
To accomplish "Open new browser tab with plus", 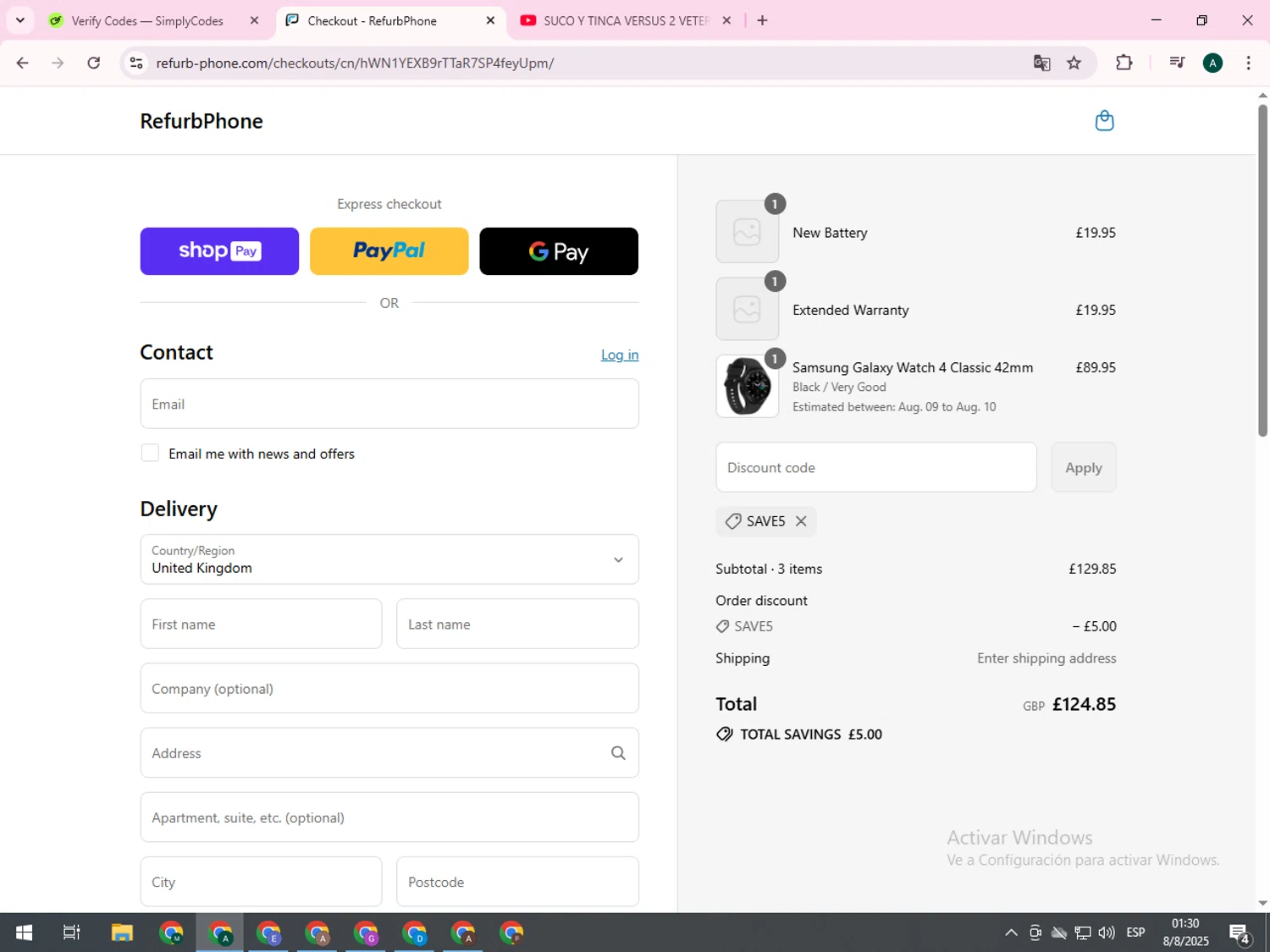I will [x=762, y=20].
